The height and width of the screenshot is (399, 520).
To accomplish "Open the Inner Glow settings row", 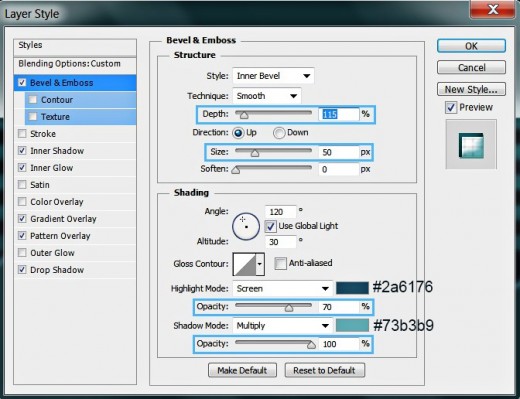I will pos(75,168).
